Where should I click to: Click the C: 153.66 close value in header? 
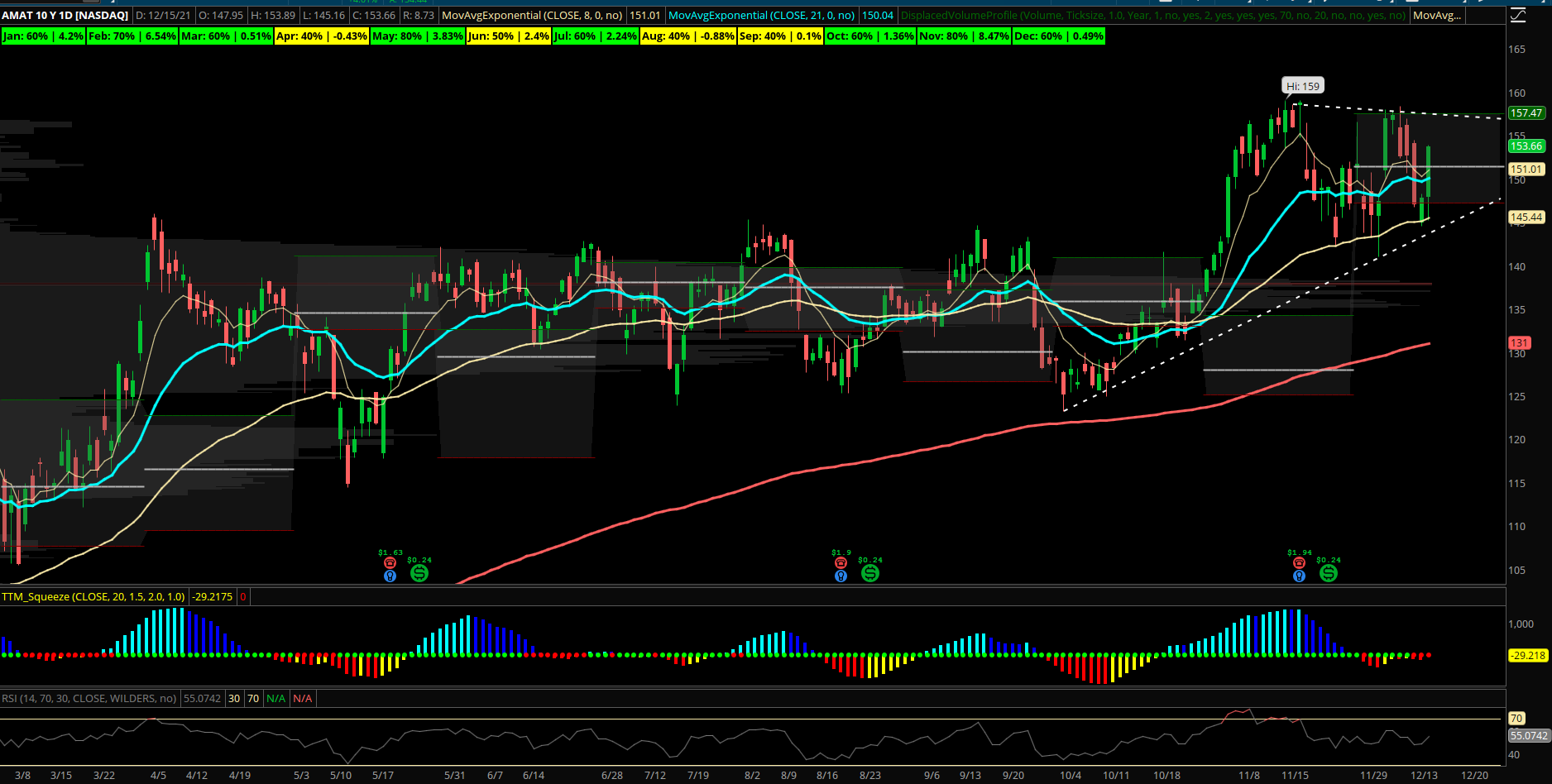(374, 15)
